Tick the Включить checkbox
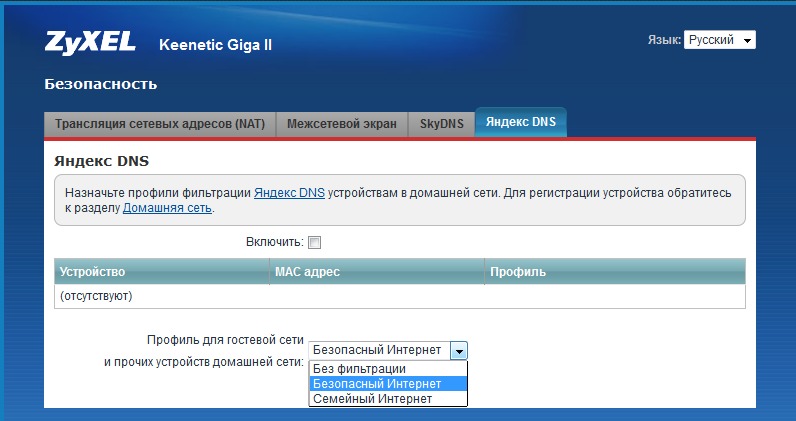 click(x=315, y=242)
